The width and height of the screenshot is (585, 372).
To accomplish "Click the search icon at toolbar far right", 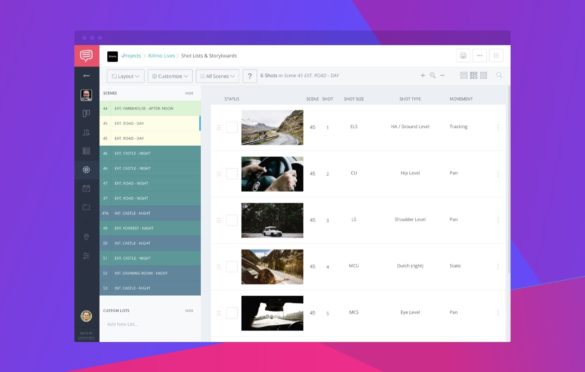I will point(499,75).
